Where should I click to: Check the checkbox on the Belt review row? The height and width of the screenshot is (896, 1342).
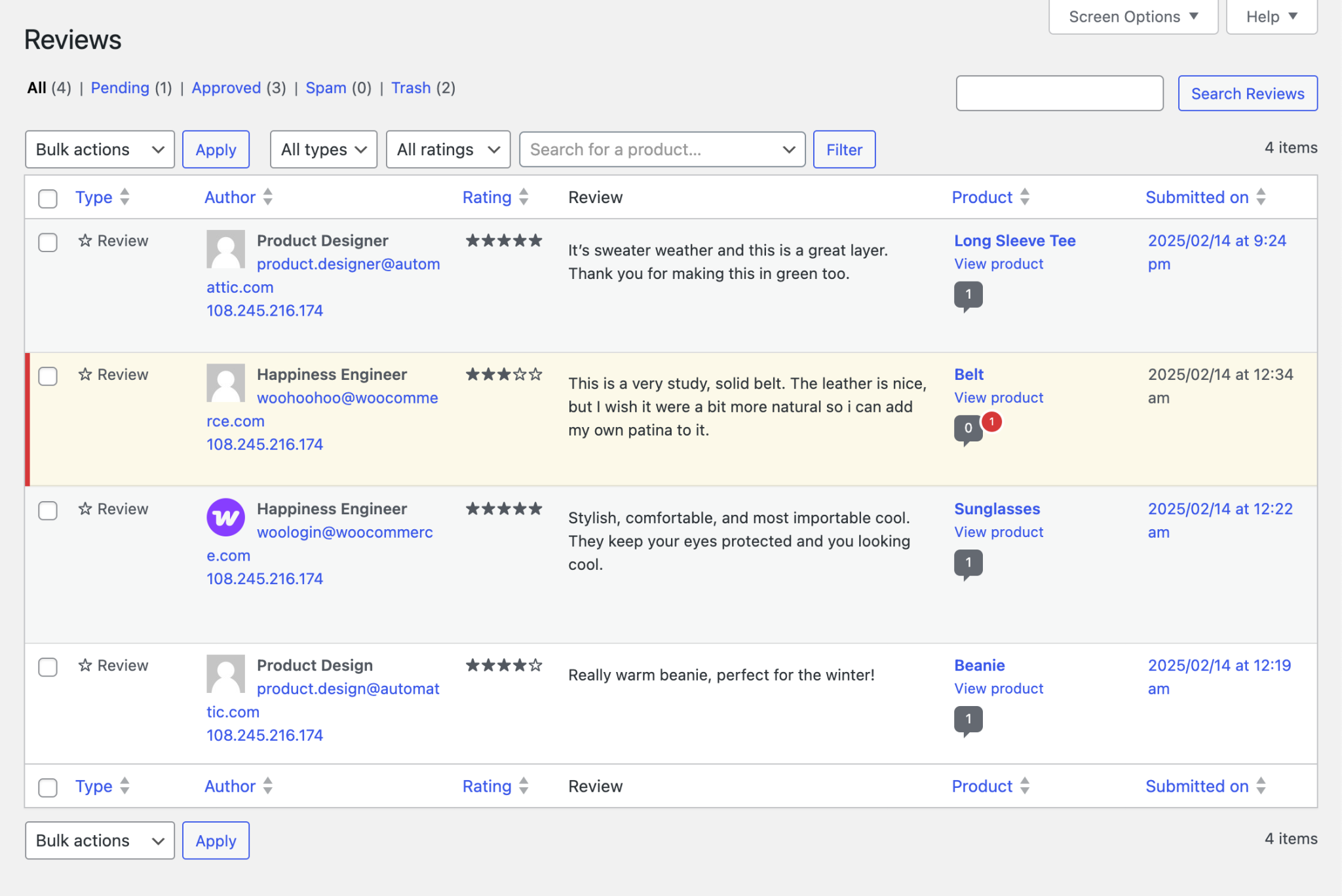point(48,377)
